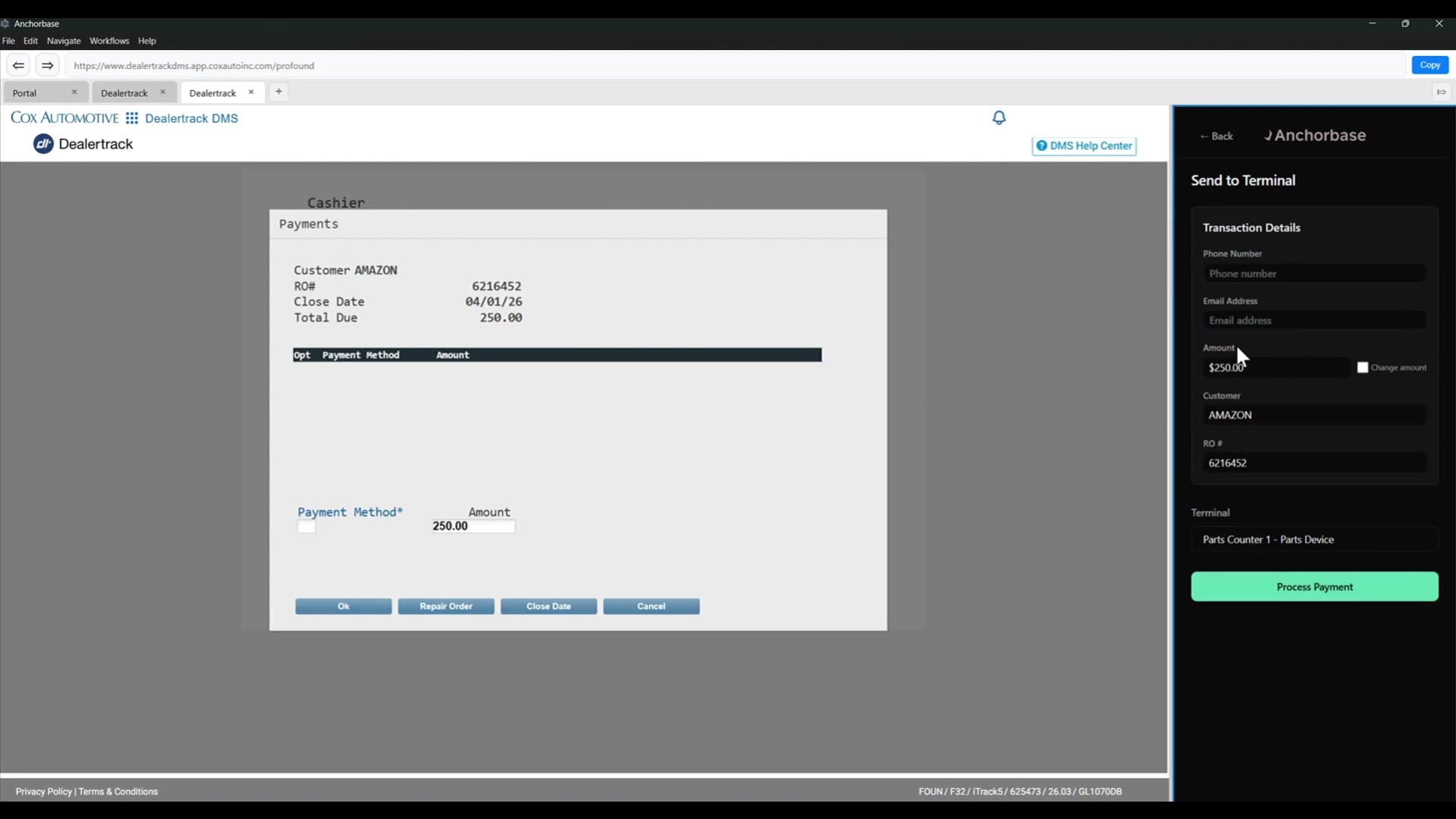
Task: Click the browser back arrow button
Action: (x=18, y=65)
